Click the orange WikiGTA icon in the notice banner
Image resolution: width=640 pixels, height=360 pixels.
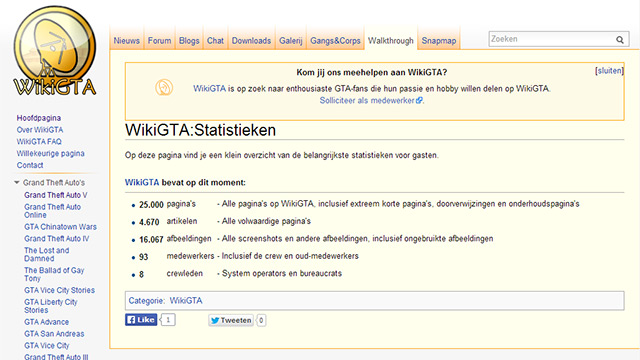(164, 87)
